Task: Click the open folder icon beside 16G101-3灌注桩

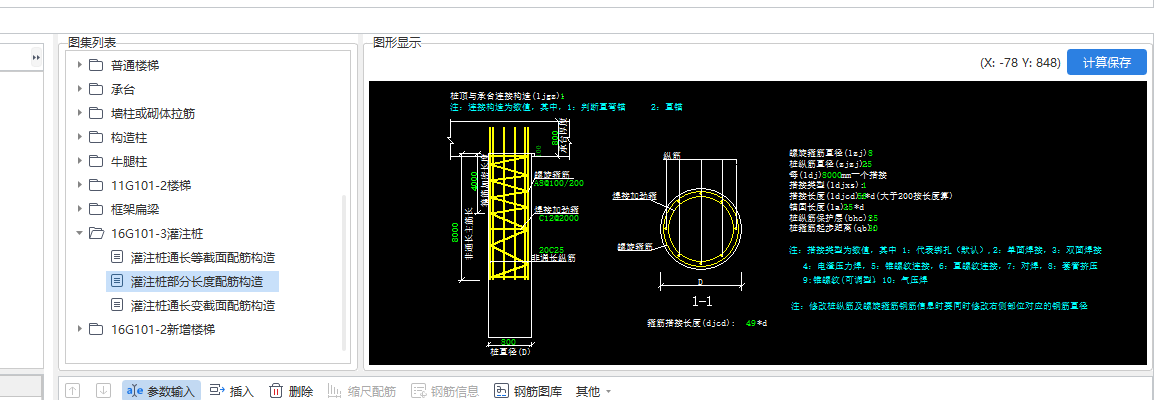Action: (x=96, y=234)
